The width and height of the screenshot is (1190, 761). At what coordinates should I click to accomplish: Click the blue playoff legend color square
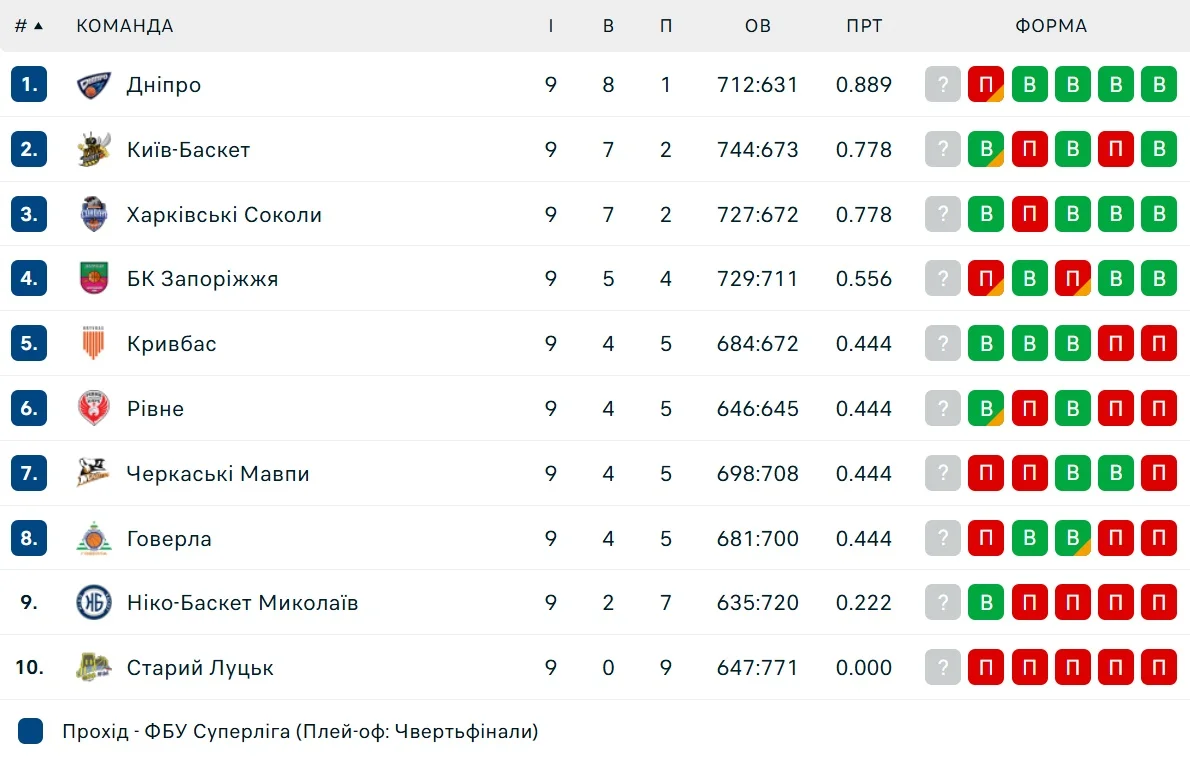pyautogui.click(x=31, y=731)
